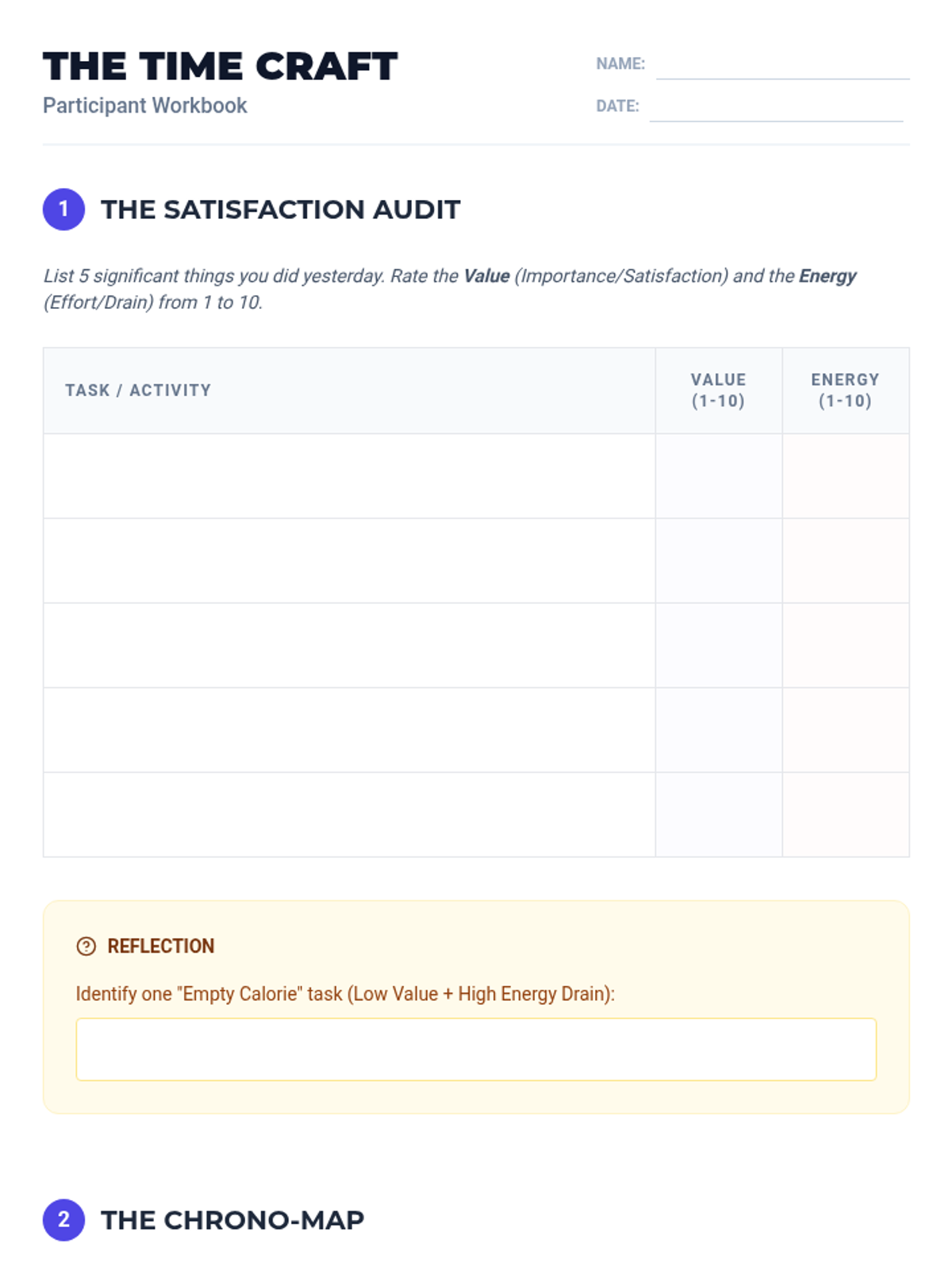Screen dimensions: 952x1270
Task: Click The Time Craft title
Action: pyautogui.click(x=221, y=67)
